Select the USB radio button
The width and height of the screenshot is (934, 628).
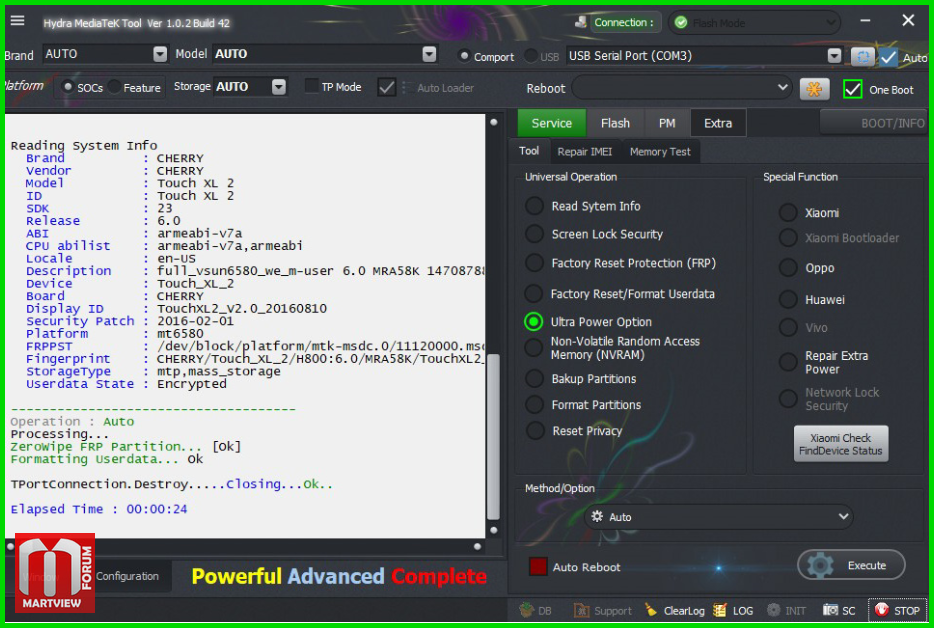tap(530, 56)
